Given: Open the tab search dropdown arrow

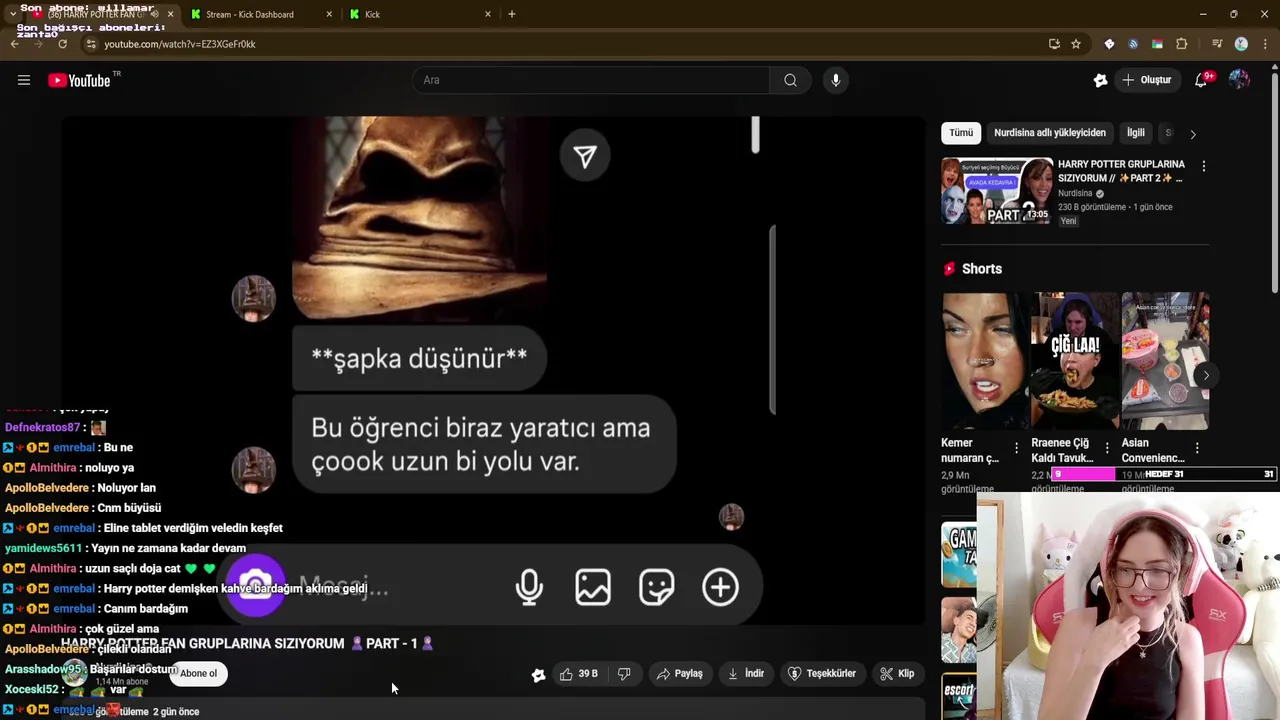Looking at the screenshot, I should (x=12, y=14).
